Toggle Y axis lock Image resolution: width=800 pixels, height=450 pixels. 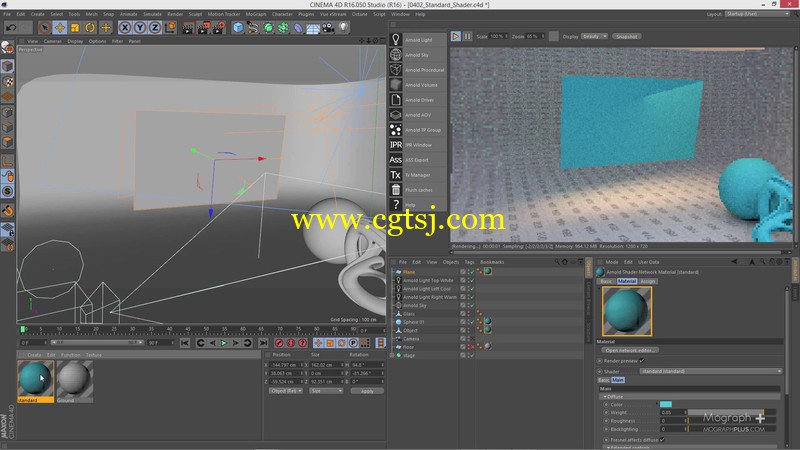(x=140, y=28)
